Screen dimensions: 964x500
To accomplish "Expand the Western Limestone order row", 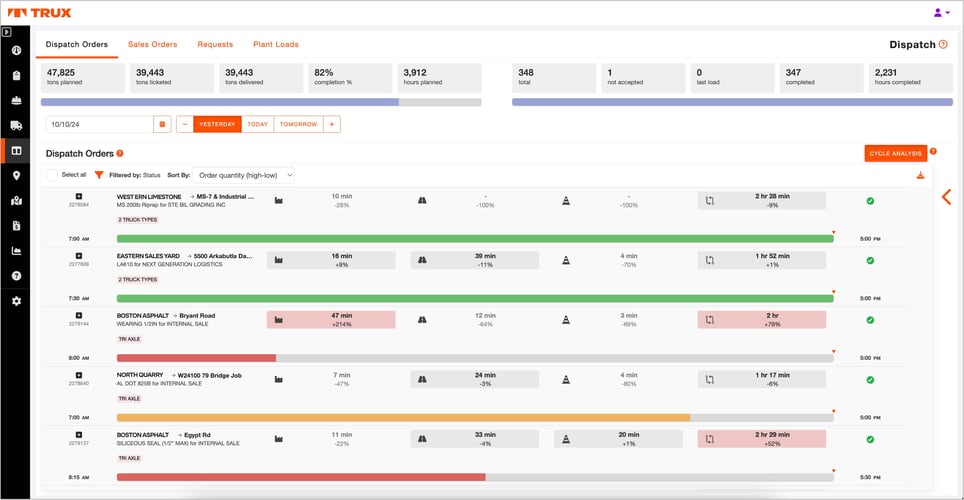I will 79,197.
